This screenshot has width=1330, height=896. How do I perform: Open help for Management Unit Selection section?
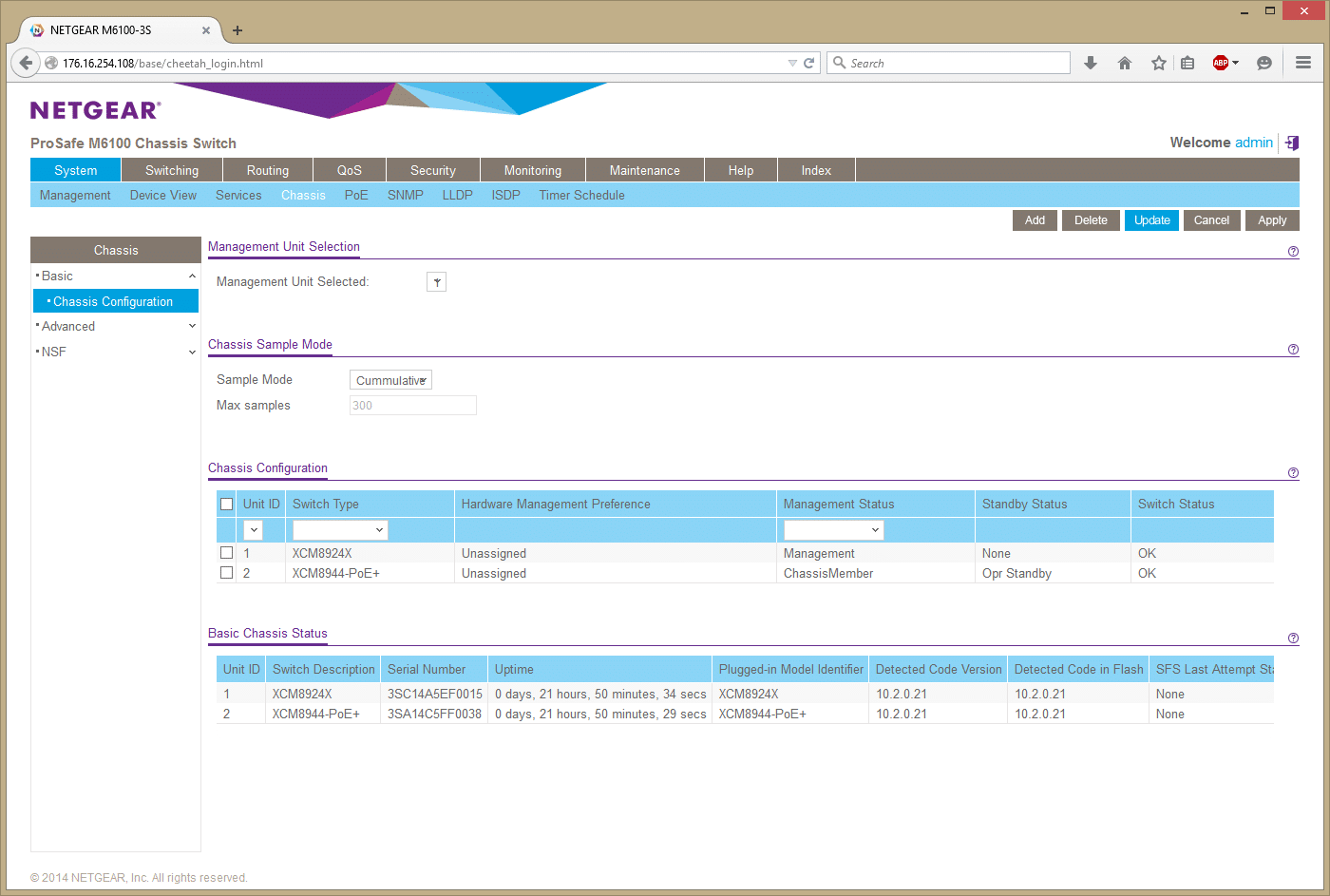coord(1293,252)
